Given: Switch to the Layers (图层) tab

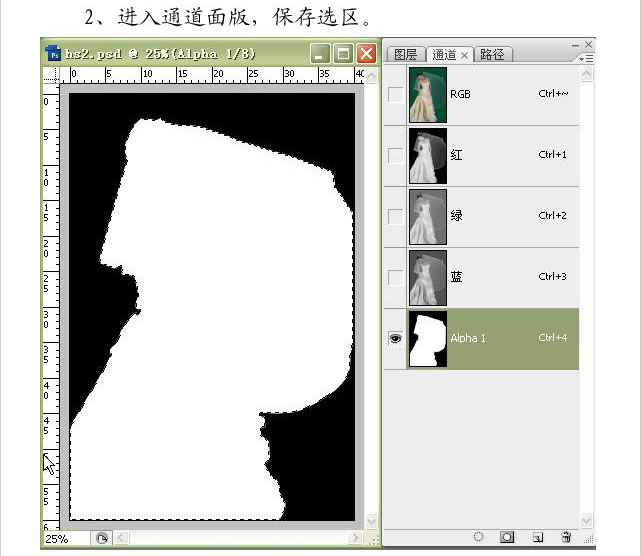Looking at the screenshot, I should [405, 54].
